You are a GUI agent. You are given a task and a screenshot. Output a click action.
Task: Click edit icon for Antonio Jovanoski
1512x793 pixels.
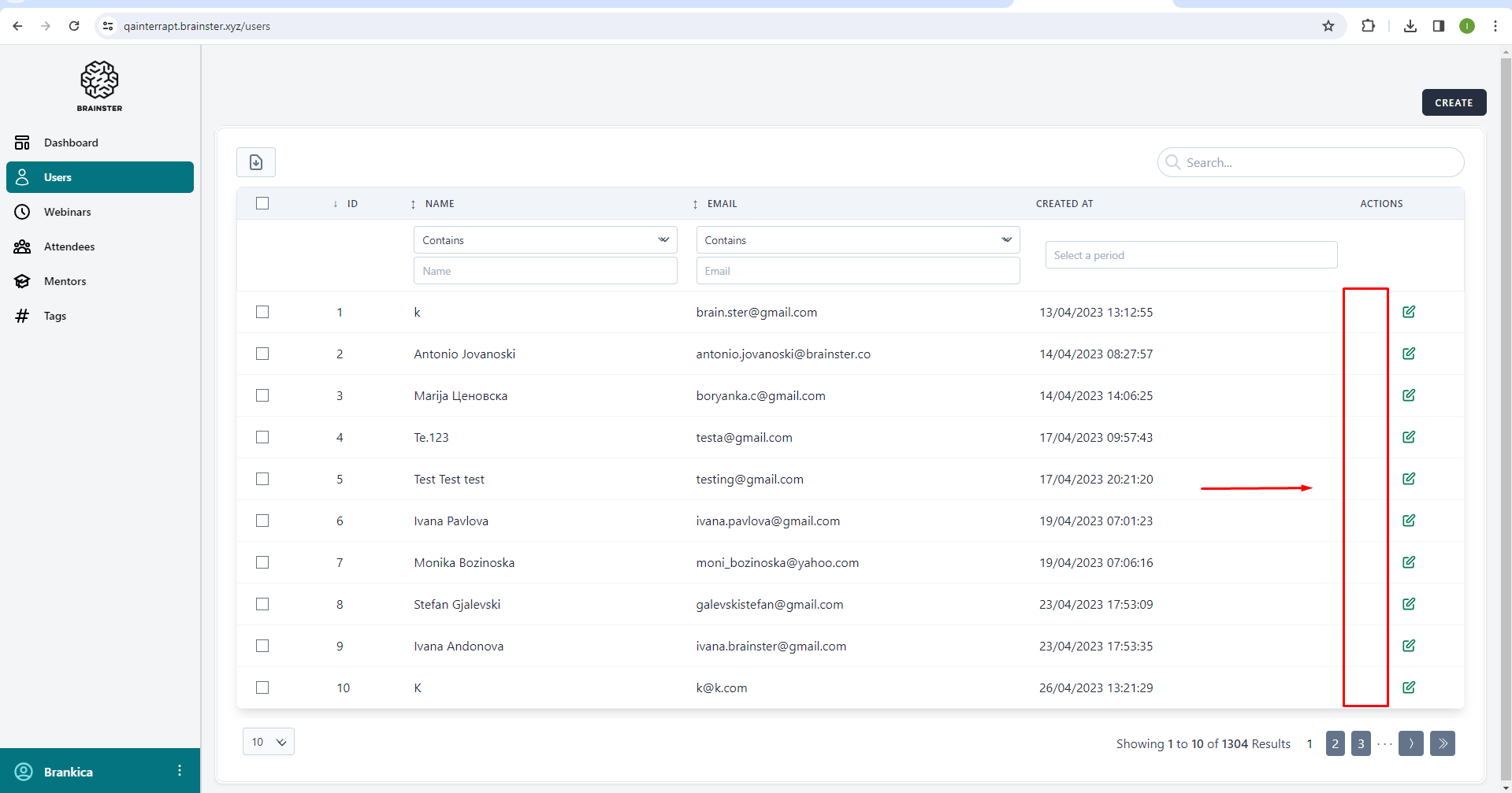point(1409,354)
